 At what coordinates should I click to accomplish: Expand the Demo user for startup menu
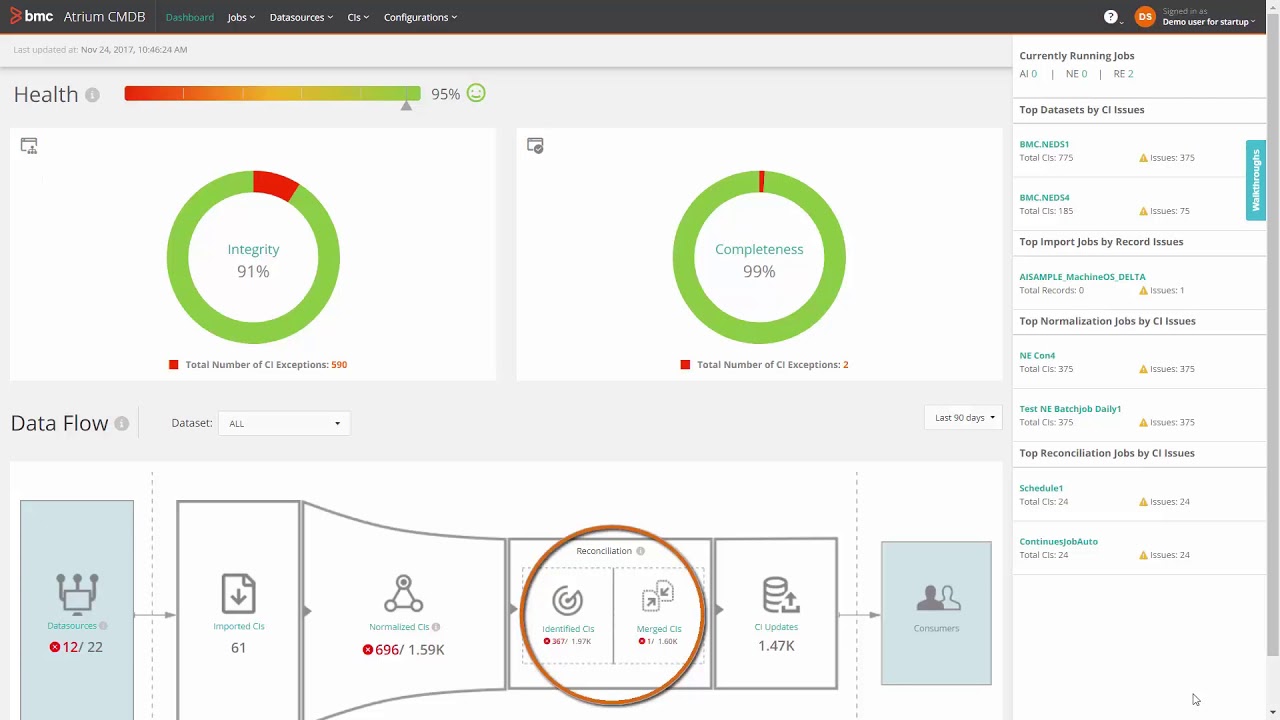(x=1209, y=22)
